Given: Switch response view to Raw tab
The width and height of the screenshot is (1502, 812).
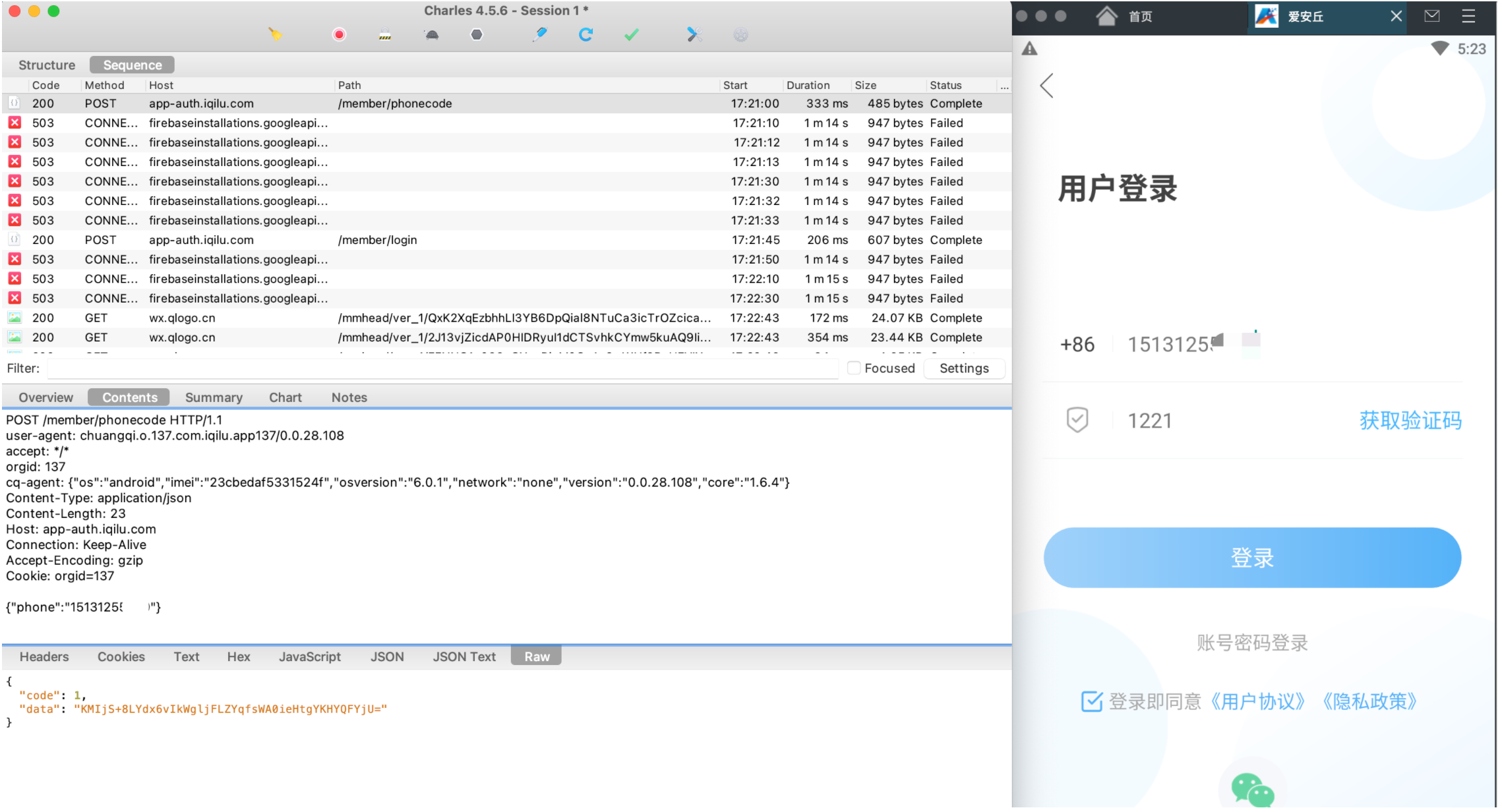Looking at the screenshot, I should (536, 656).
